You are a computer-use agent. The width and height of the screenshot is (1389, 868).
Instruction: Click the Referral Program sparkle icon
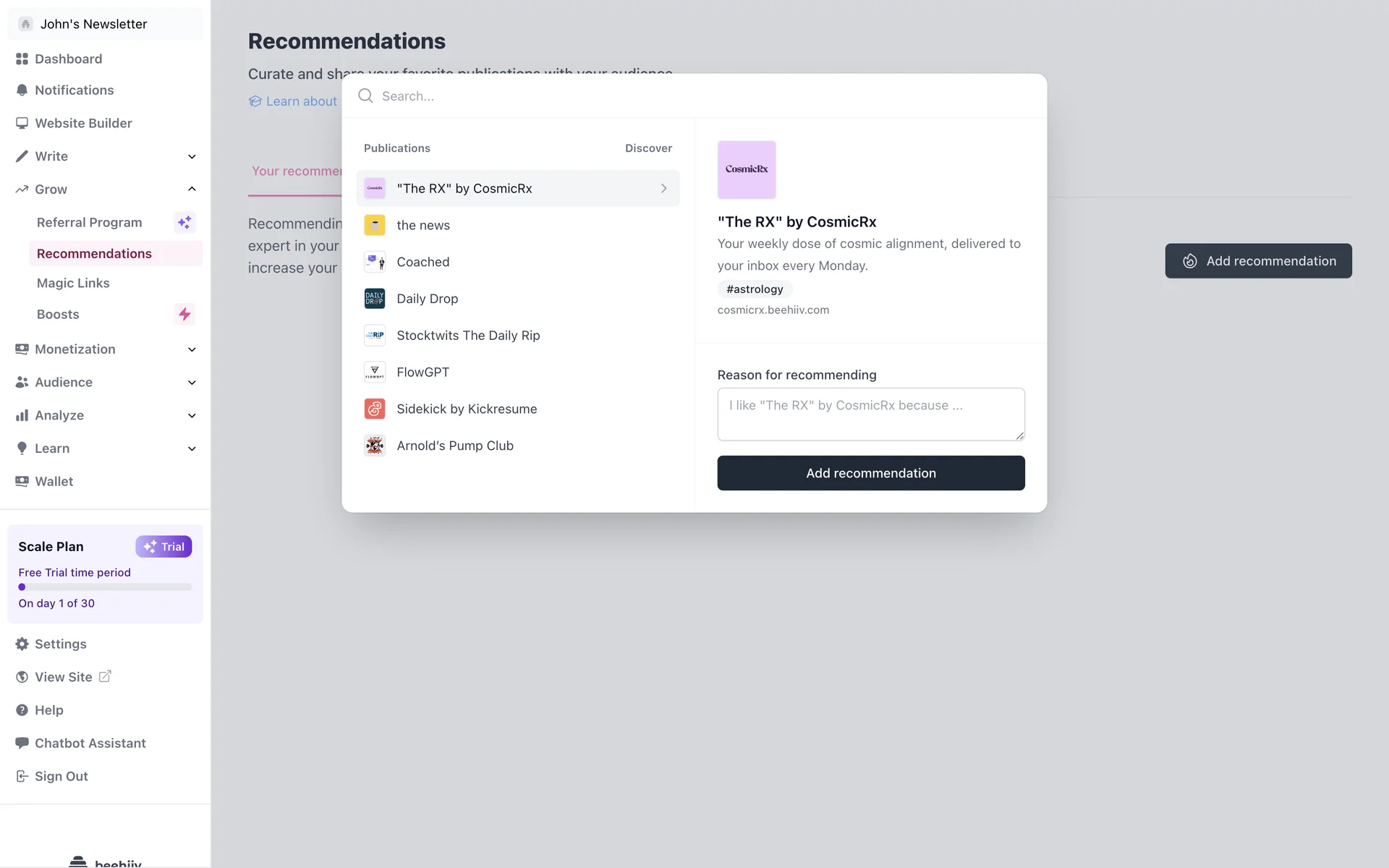point(184,223)
